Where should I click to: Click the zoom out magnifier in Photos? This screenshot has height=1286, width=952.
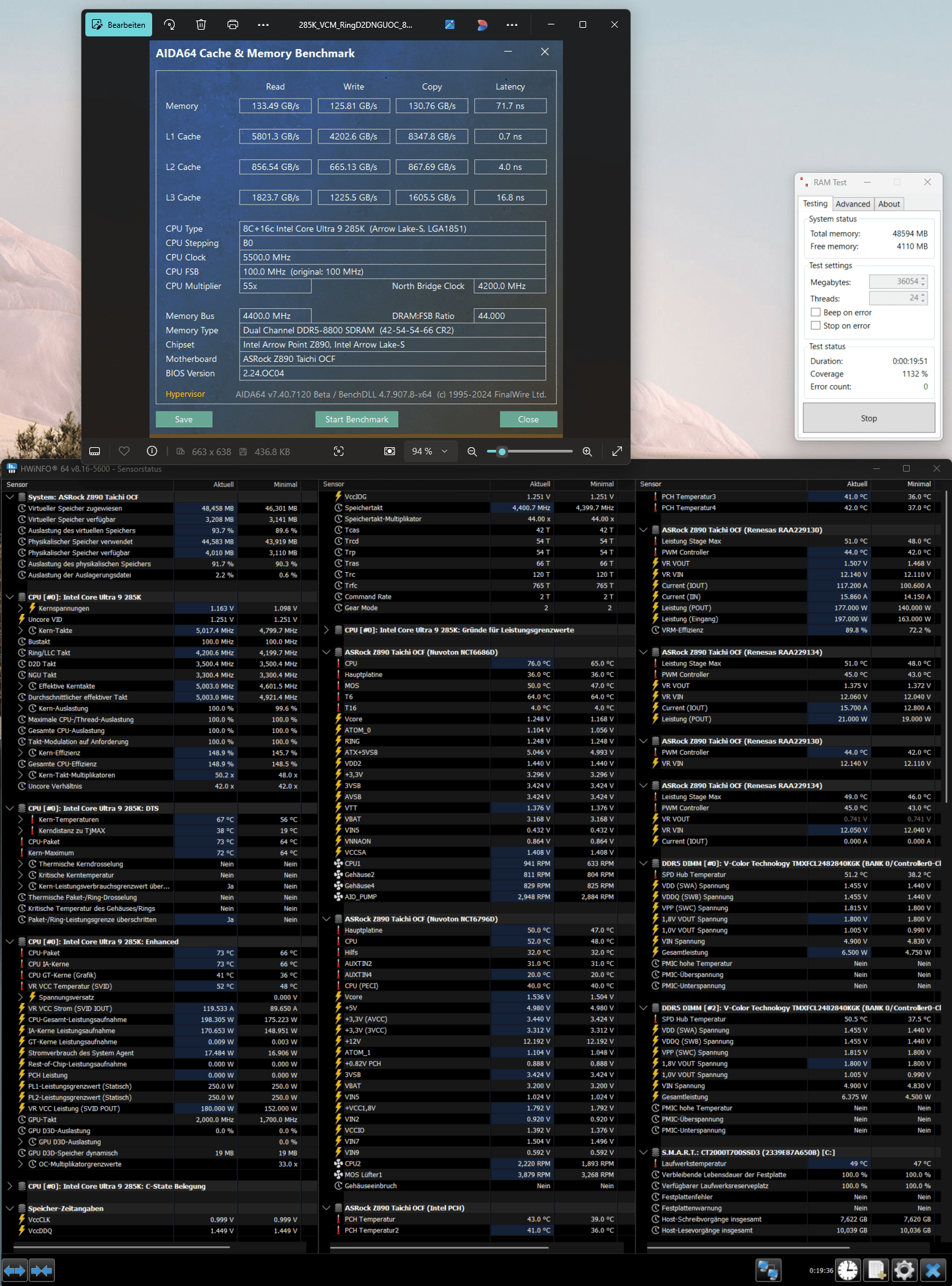coord(472,451)
